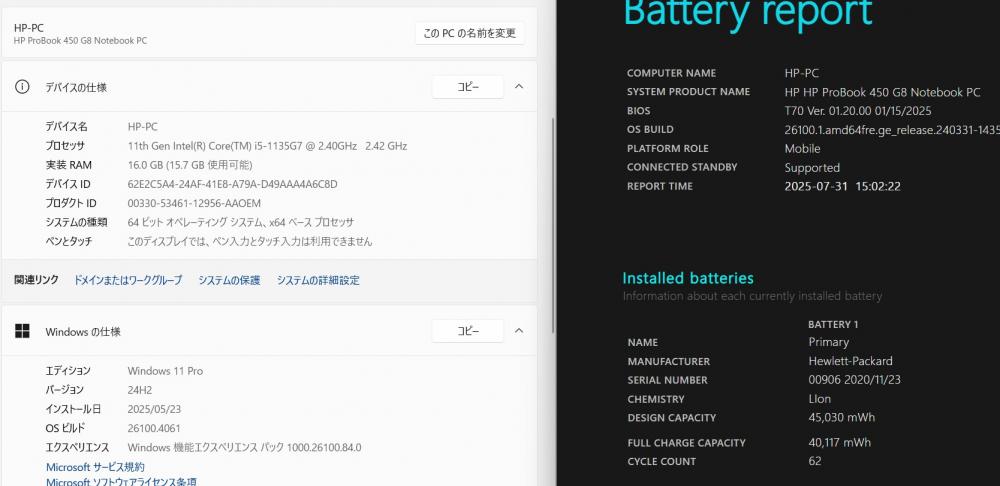Click the BATTERY 1 column header
The image size is (1000, 486).
(833, 325)
